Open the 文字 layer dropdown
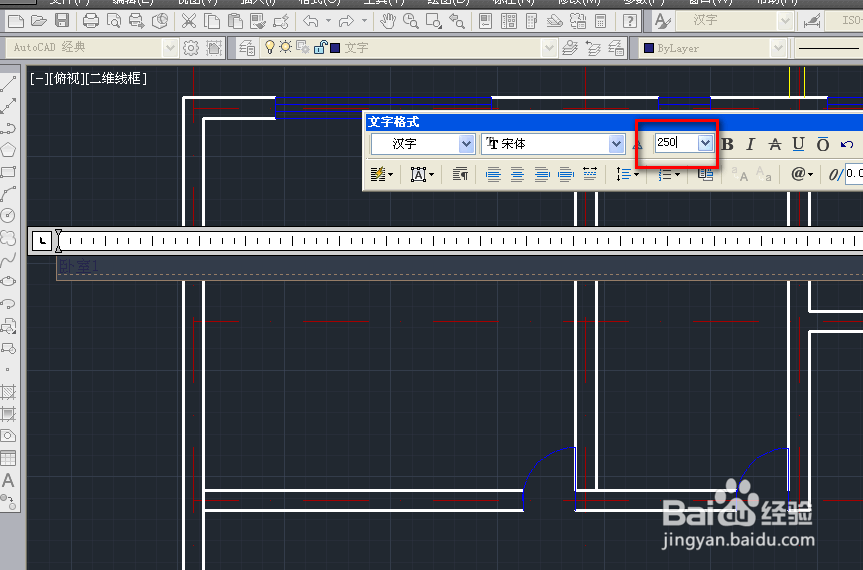The height and width of the screenshot is (570, 863). point(549,48)
